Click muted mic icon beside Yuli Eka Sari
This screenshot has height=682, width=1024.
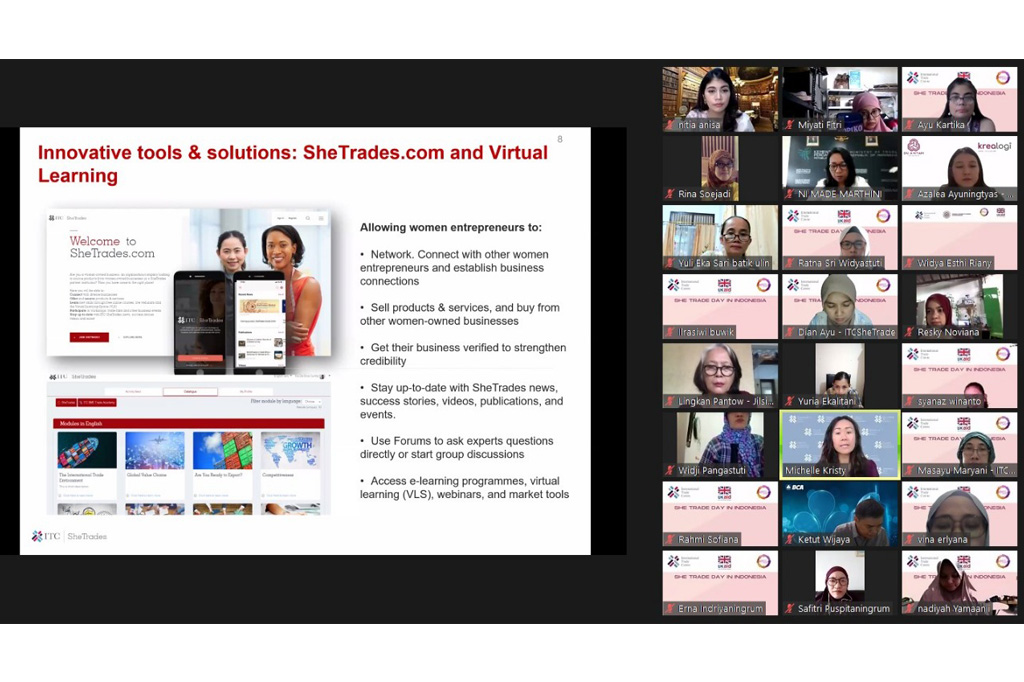(670, 263)
